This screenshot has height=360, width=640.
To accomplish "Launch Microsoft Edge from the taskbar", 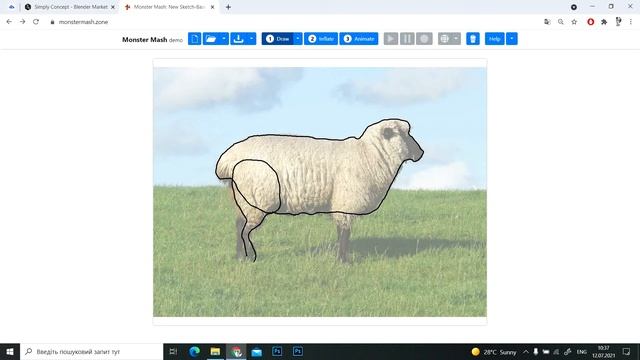I will [x=195, y=351].
